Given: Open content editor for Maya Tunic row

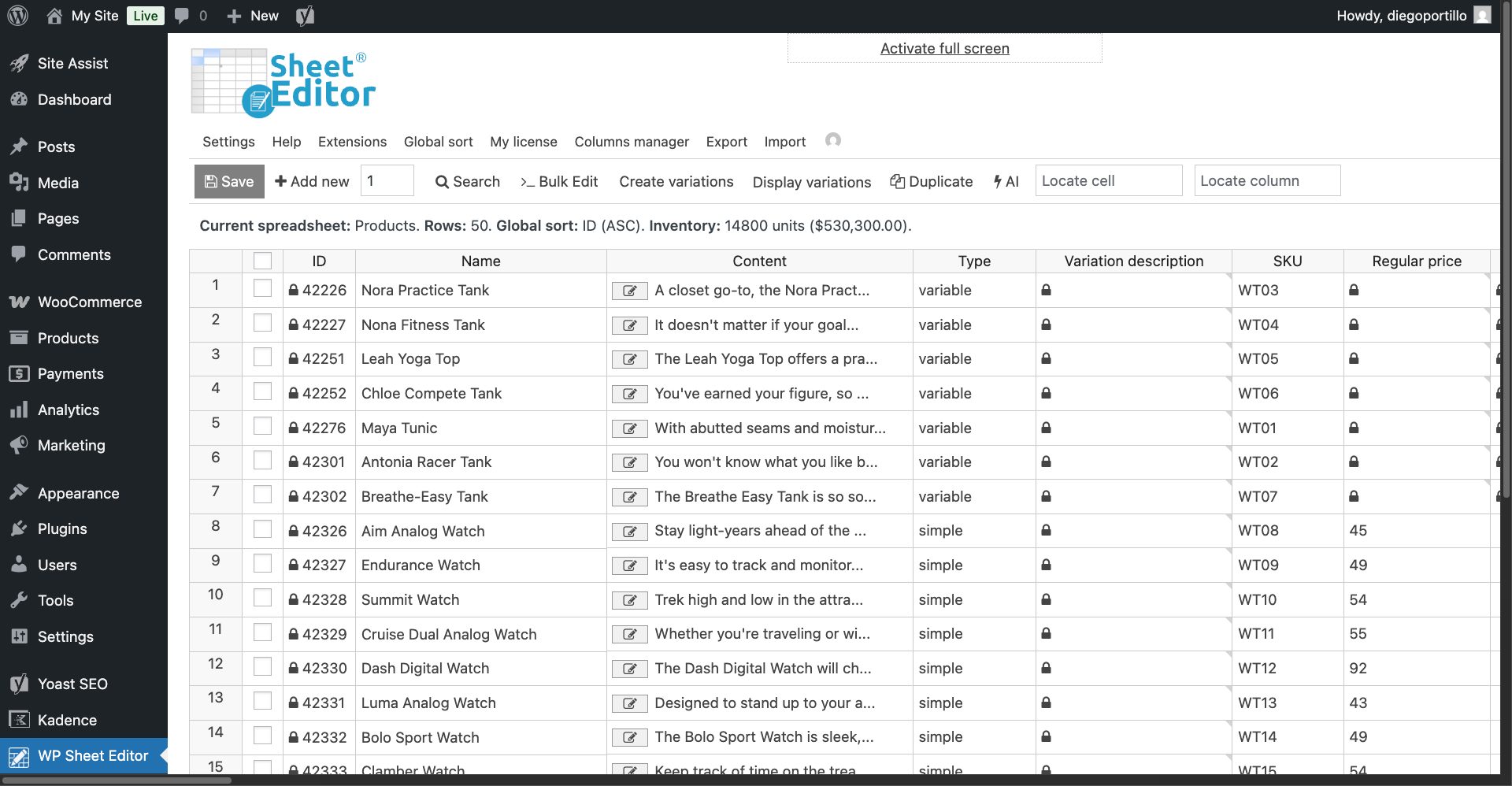Looking at the screenshot, I should tap(629, 428).
